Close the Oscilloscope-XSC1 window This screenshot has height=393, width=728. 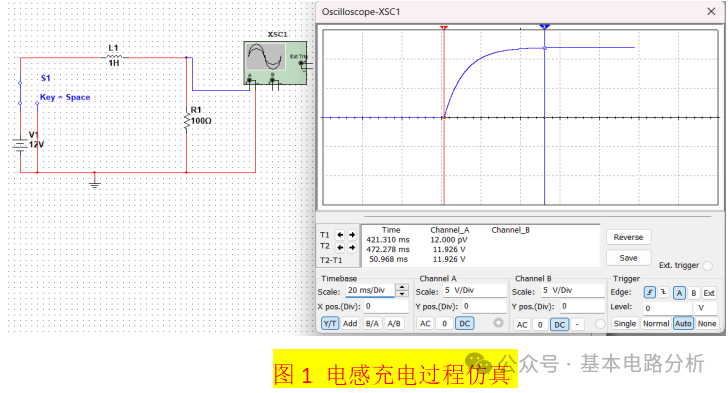pos(711,12)
